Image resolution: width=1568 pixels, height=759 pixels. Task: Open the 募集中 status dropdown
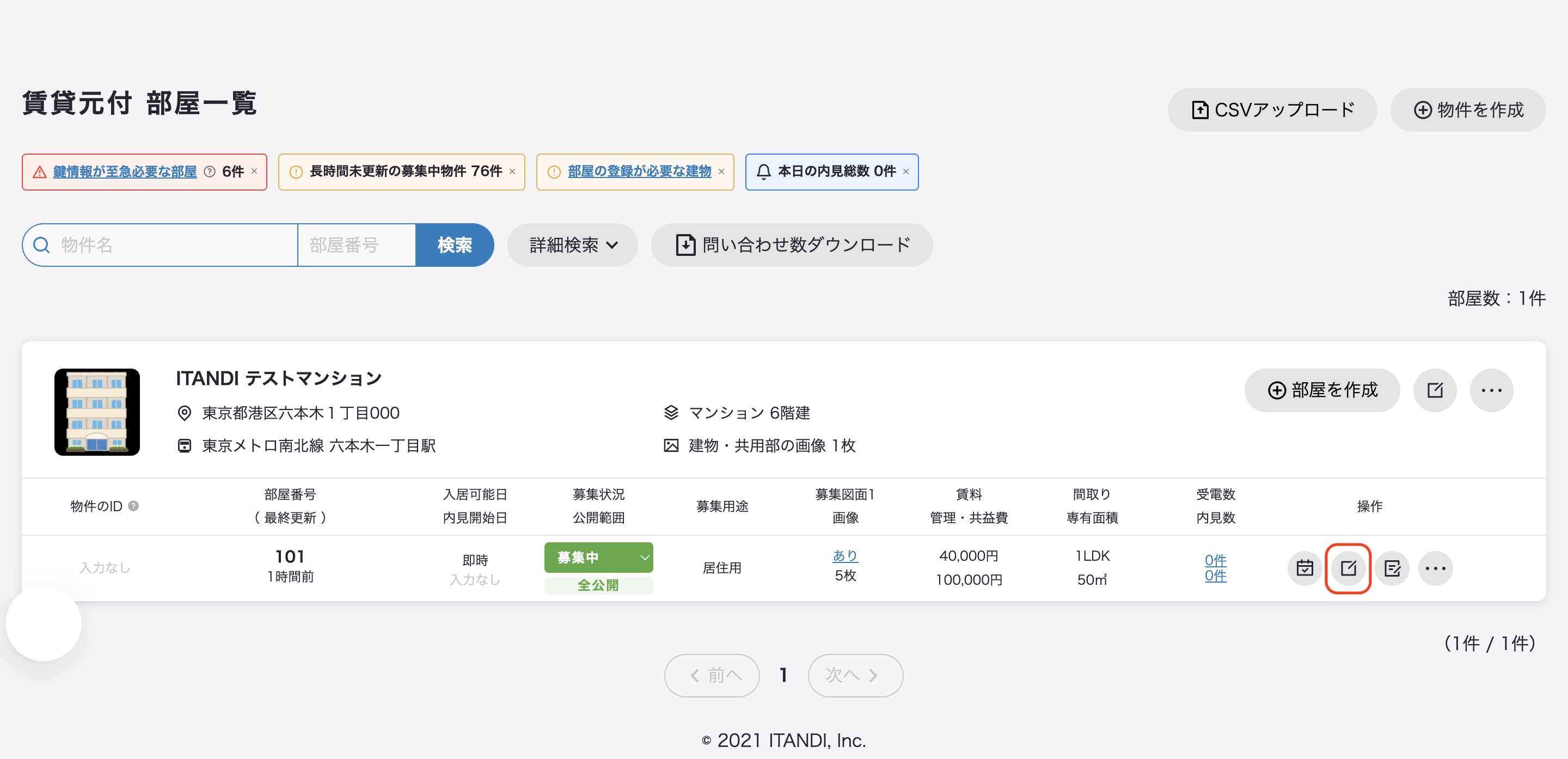[598, 558]
